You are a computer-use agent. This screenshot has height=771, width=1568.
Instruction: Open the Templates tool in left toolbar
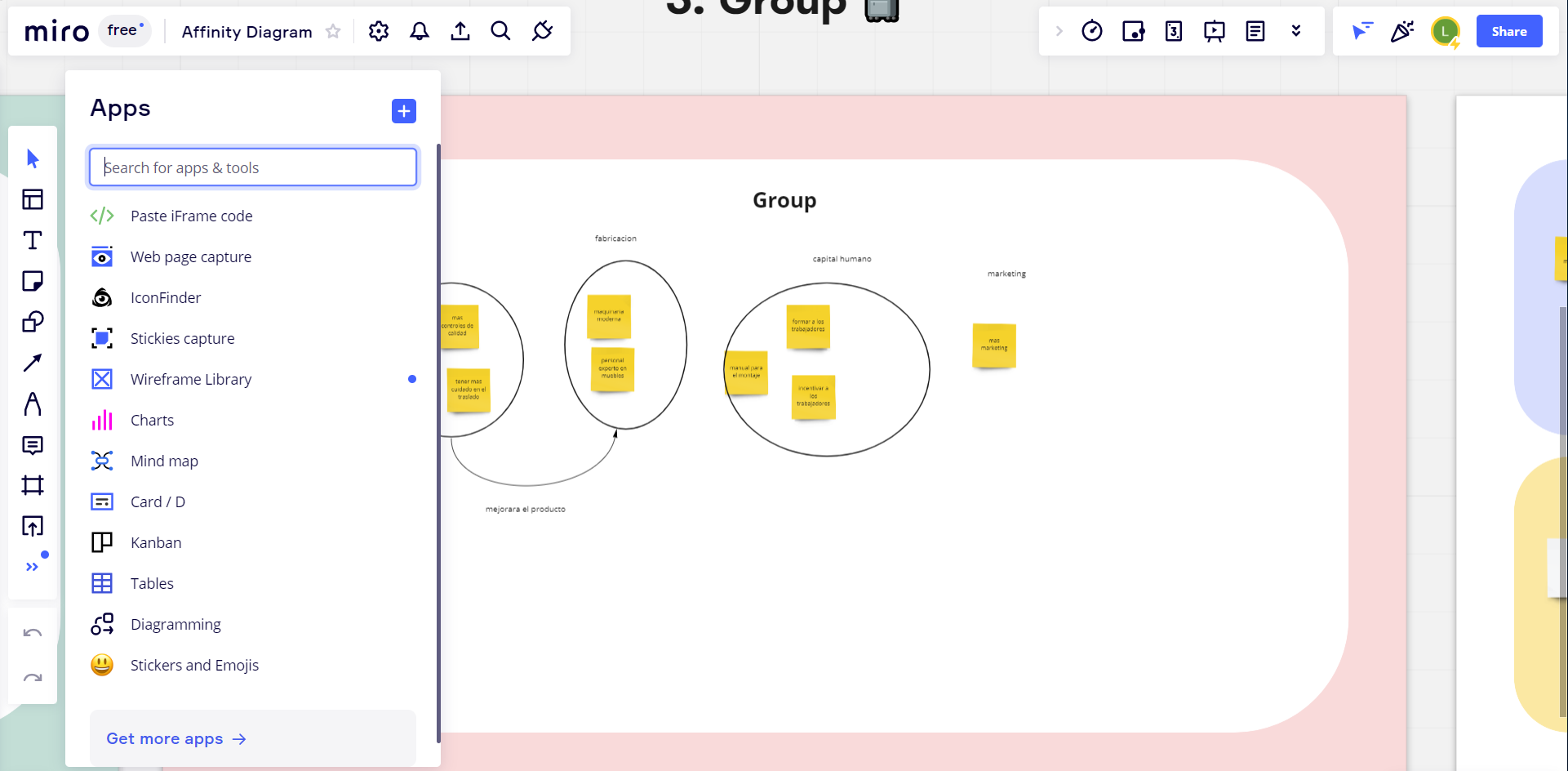point(33,199)
